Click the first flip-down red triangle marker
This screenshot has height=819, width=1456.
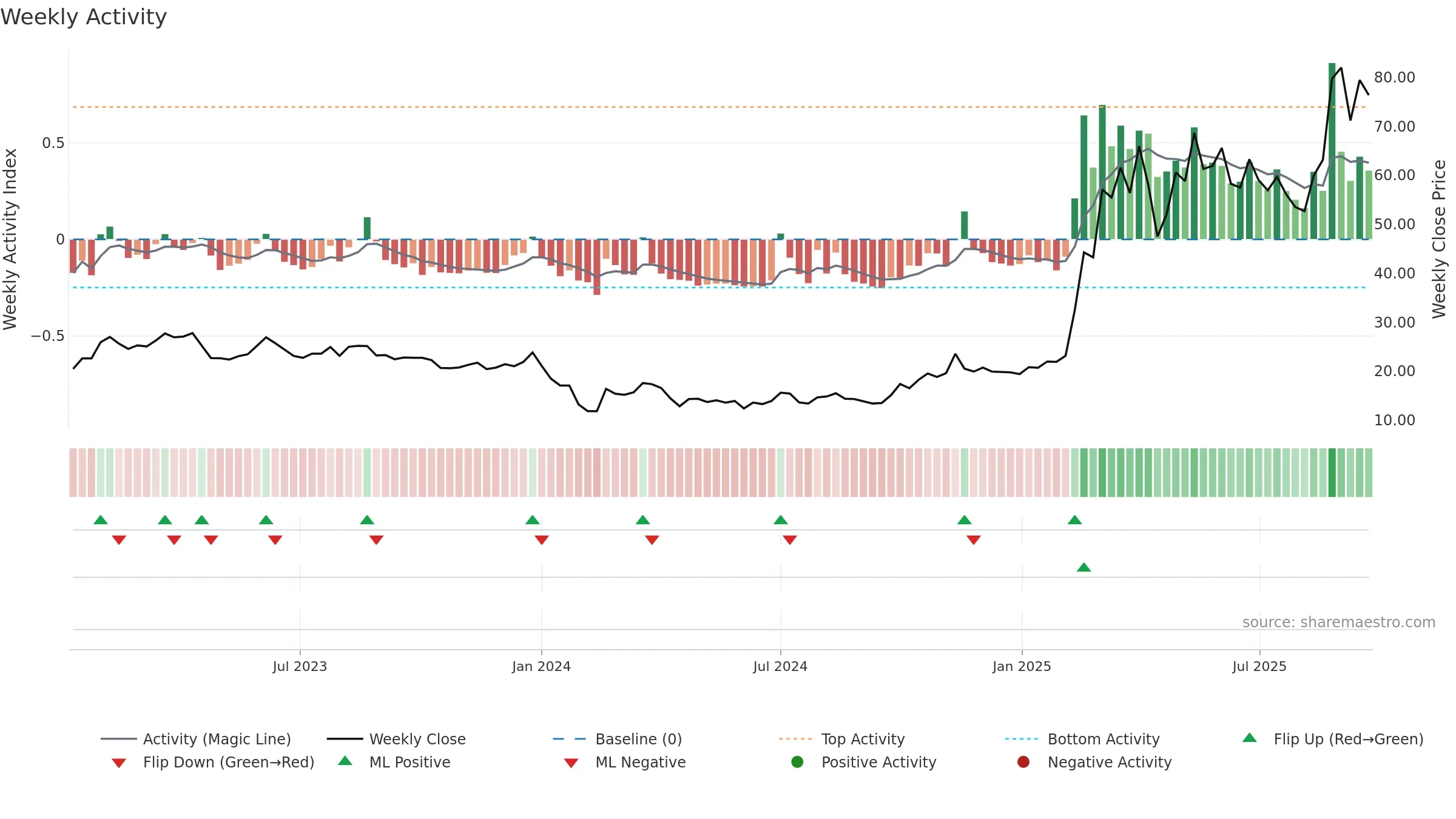(x=119, y=540)
